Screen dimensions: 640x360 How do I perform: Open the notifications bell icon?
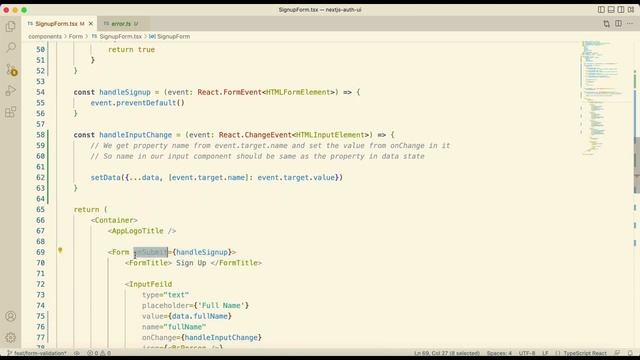[x=630, y=353]
